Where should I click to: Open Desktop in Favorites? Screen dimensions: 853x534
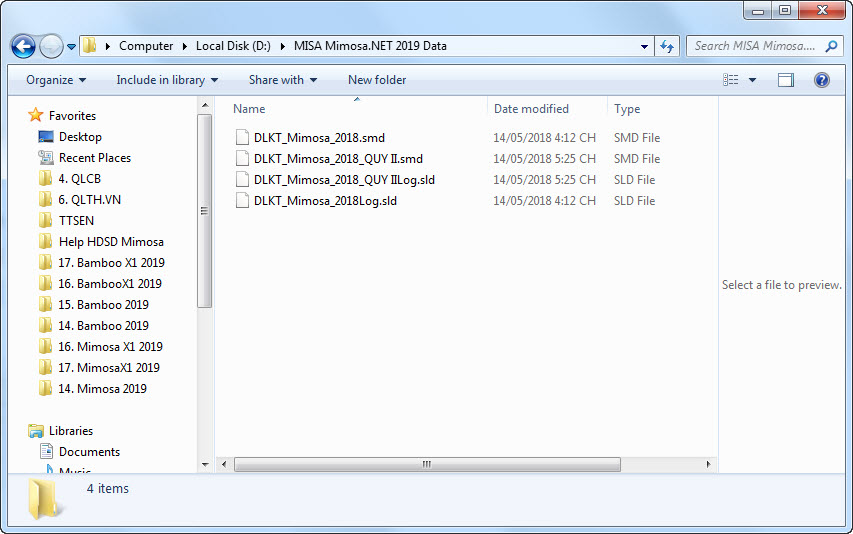pos(80,137)
